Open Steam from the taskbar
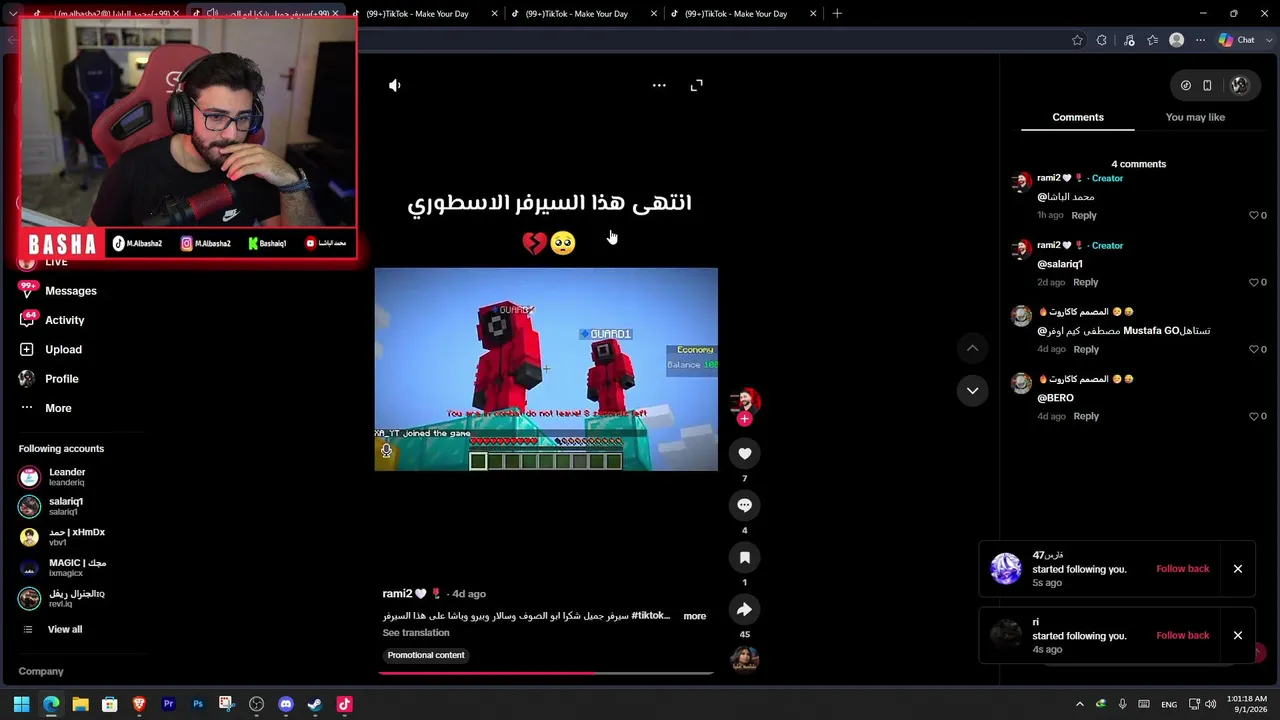Image resolution: width=1280 pixels, height=720 pixels. coord(315,704)
